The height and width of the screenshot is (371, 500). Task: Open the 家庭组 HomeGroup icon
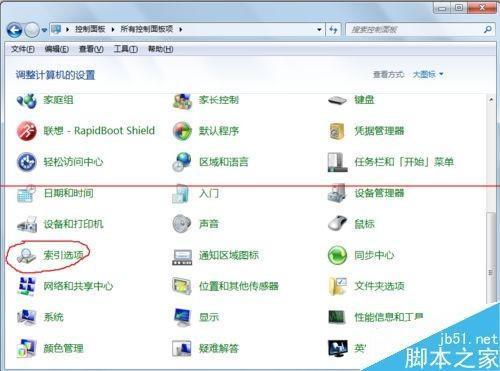pyautogui.click(x=27, y=100)
